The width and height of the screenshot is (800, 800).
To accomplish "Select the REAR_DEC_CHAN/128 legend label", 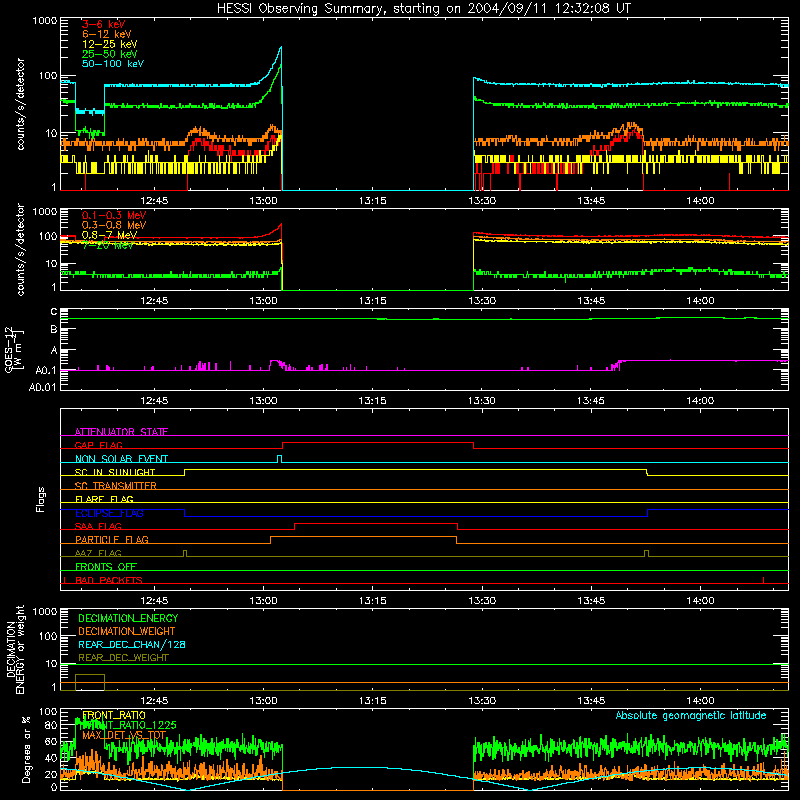I will (132, 644).
